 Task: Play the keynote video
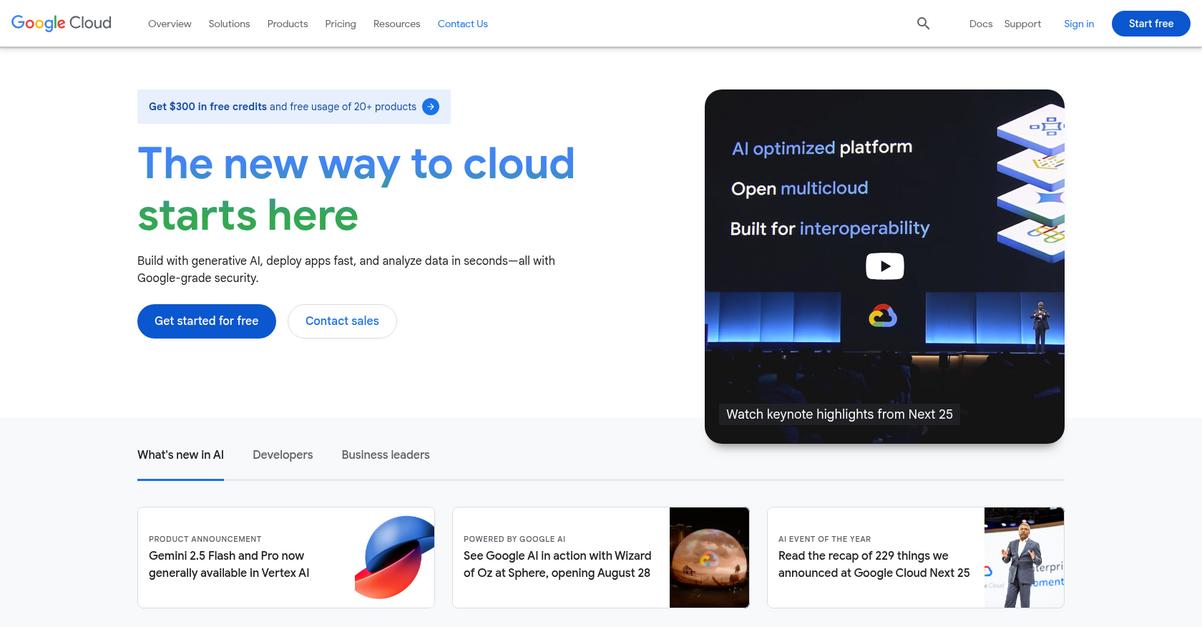pos(884,266)
